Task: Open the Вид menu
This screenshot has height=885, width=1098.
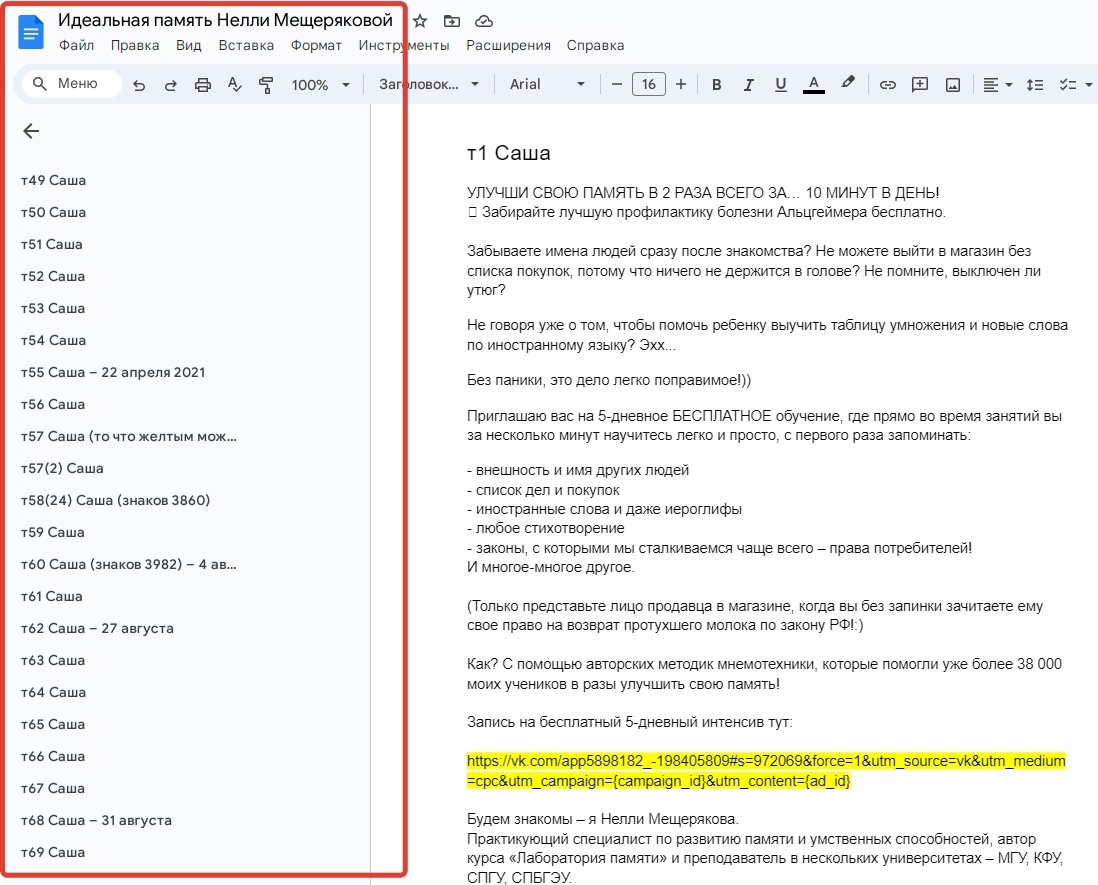Action: click(188, 46)
